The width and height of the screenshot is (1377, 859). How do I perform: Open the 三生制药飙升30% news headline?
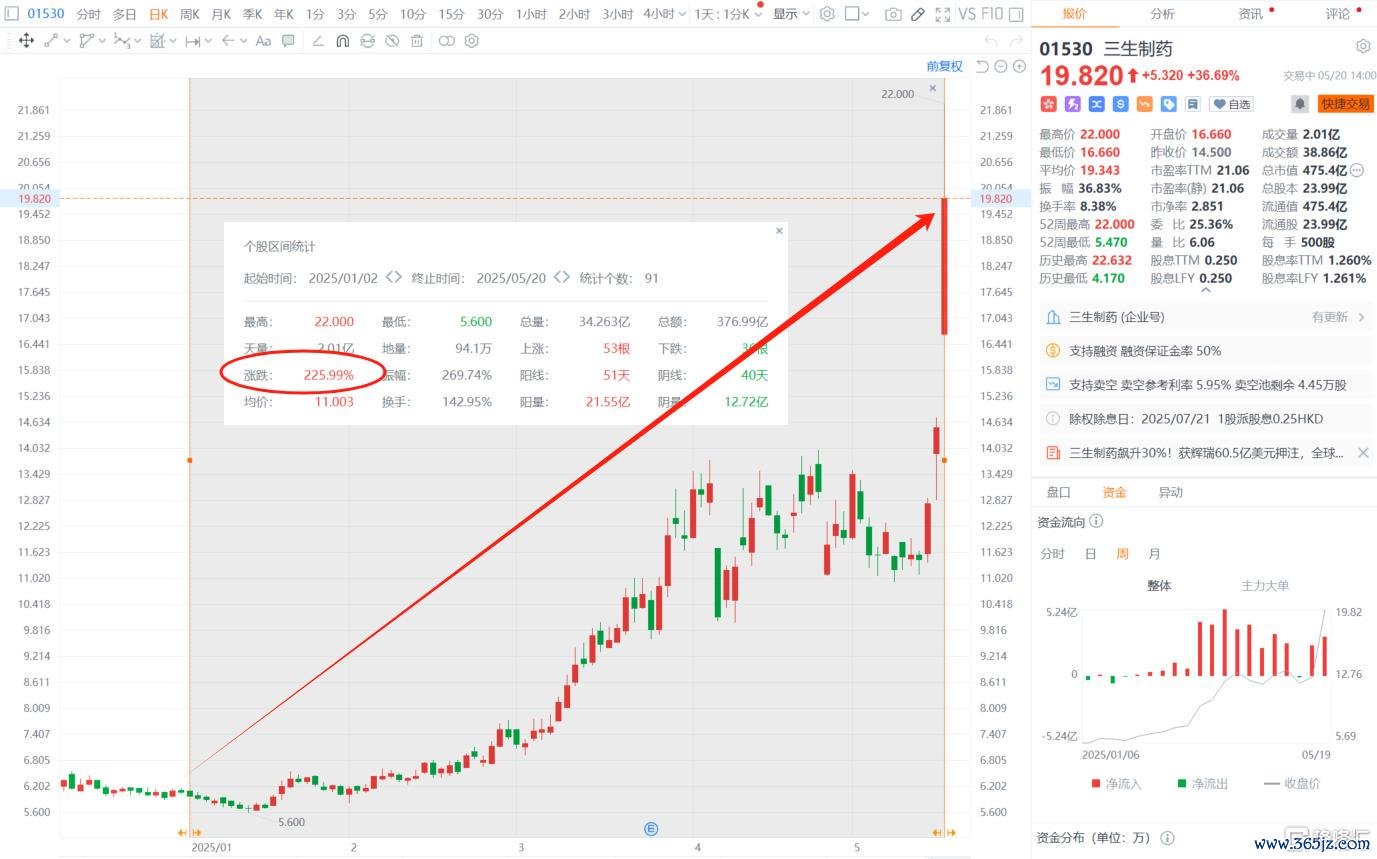(x=1206, y=453)
